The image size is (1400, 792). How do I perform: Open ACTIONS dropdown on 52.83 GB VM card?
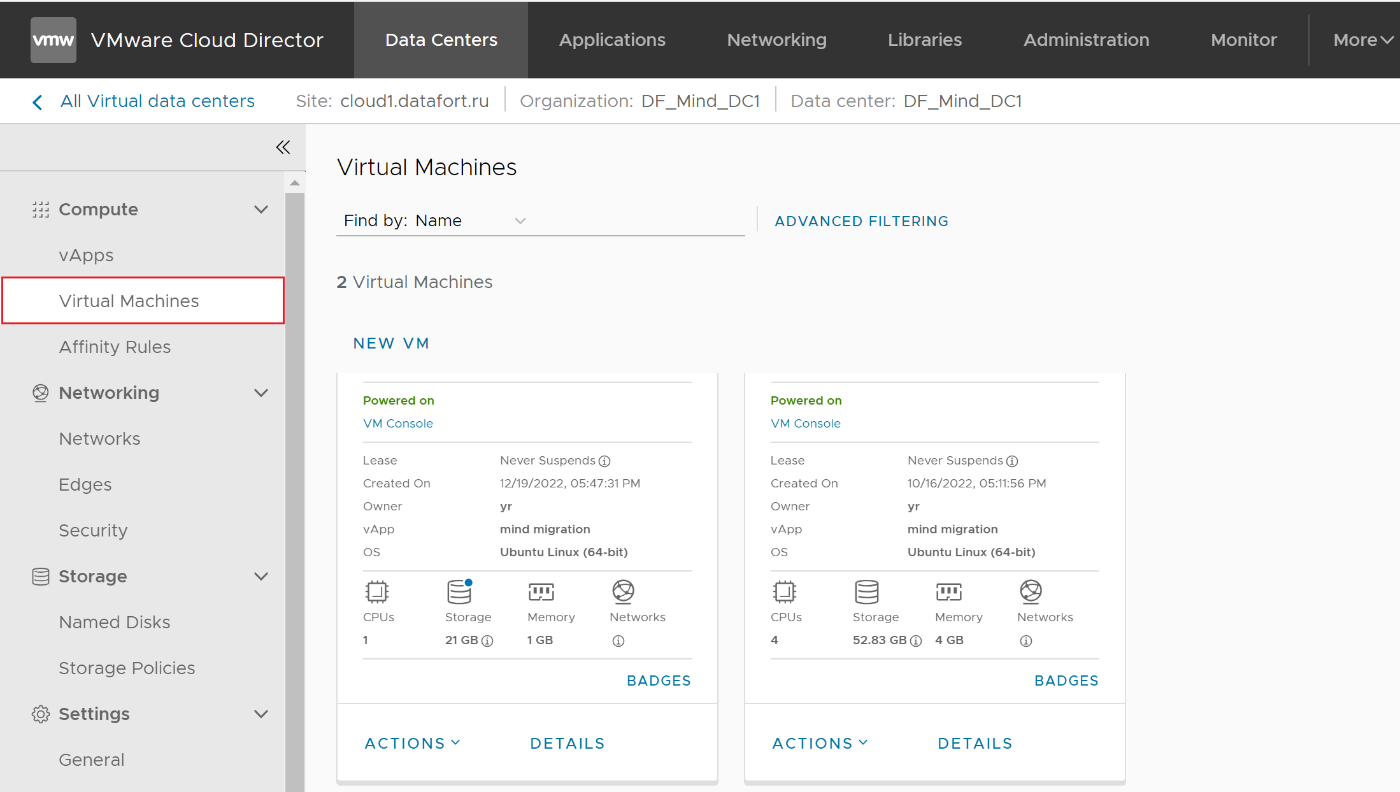[x=820, y=743]
